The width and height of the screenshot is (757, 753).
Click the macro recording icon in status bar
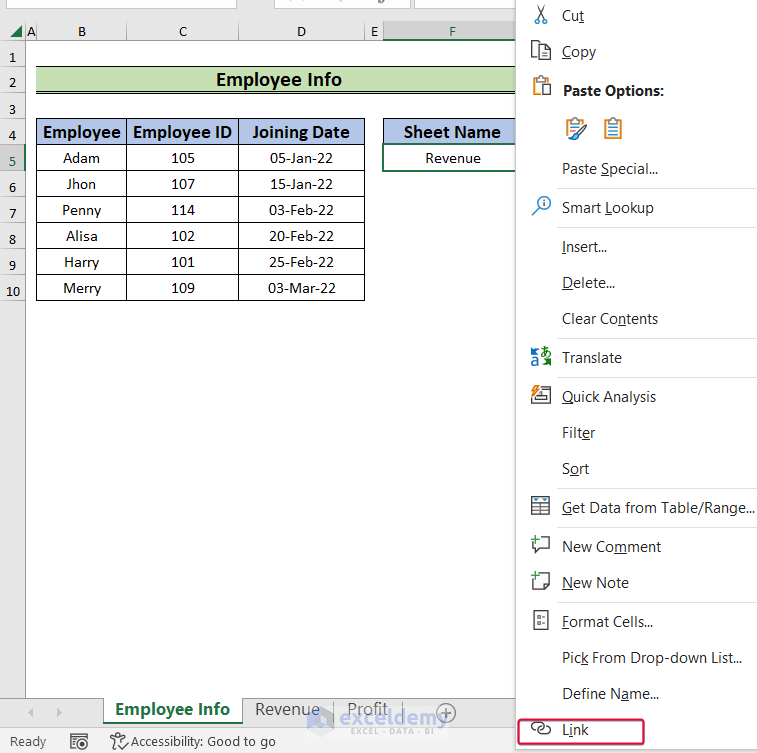point(79,741)
